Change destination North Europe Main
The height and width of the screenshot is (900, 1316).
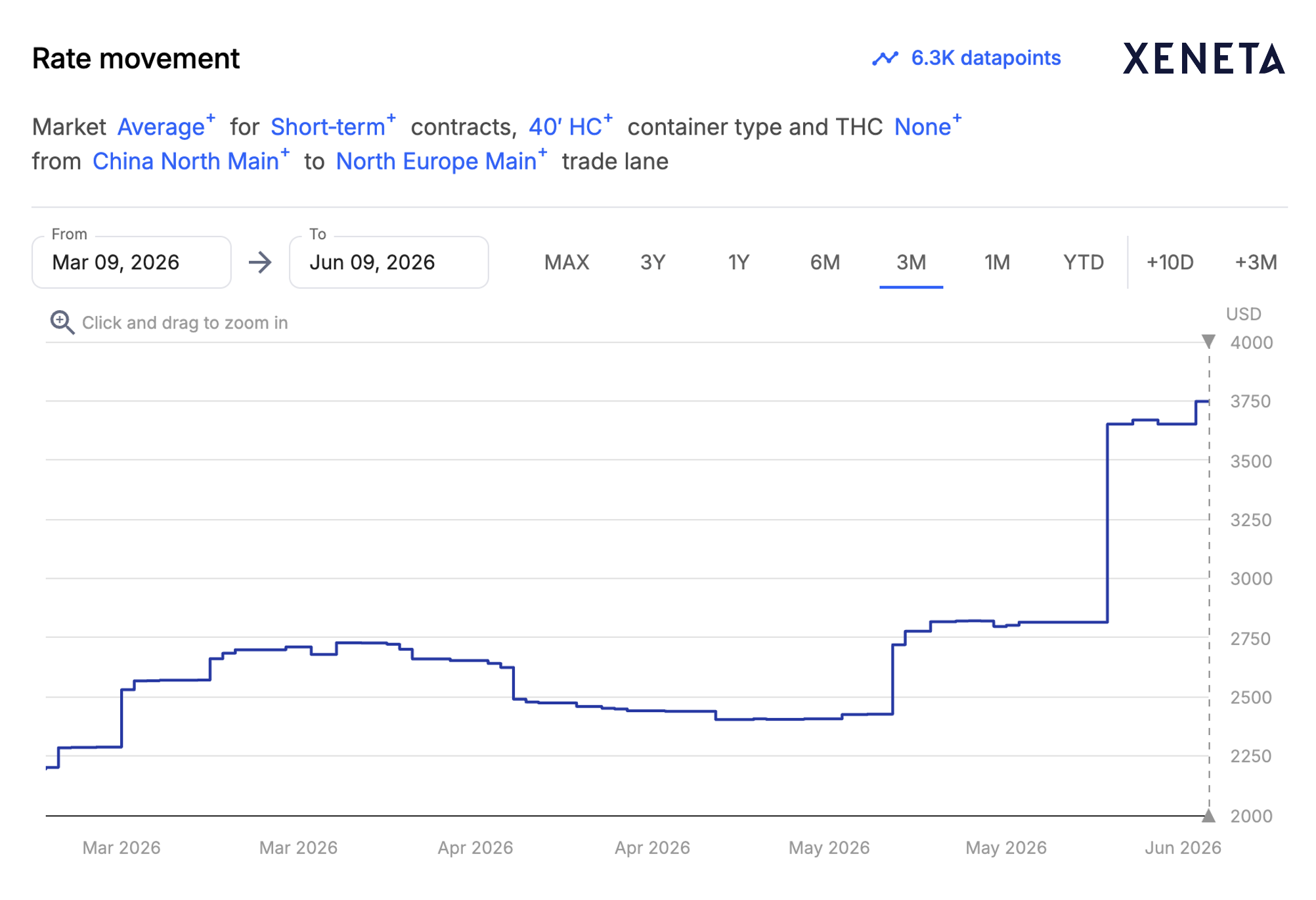(441, 161)
